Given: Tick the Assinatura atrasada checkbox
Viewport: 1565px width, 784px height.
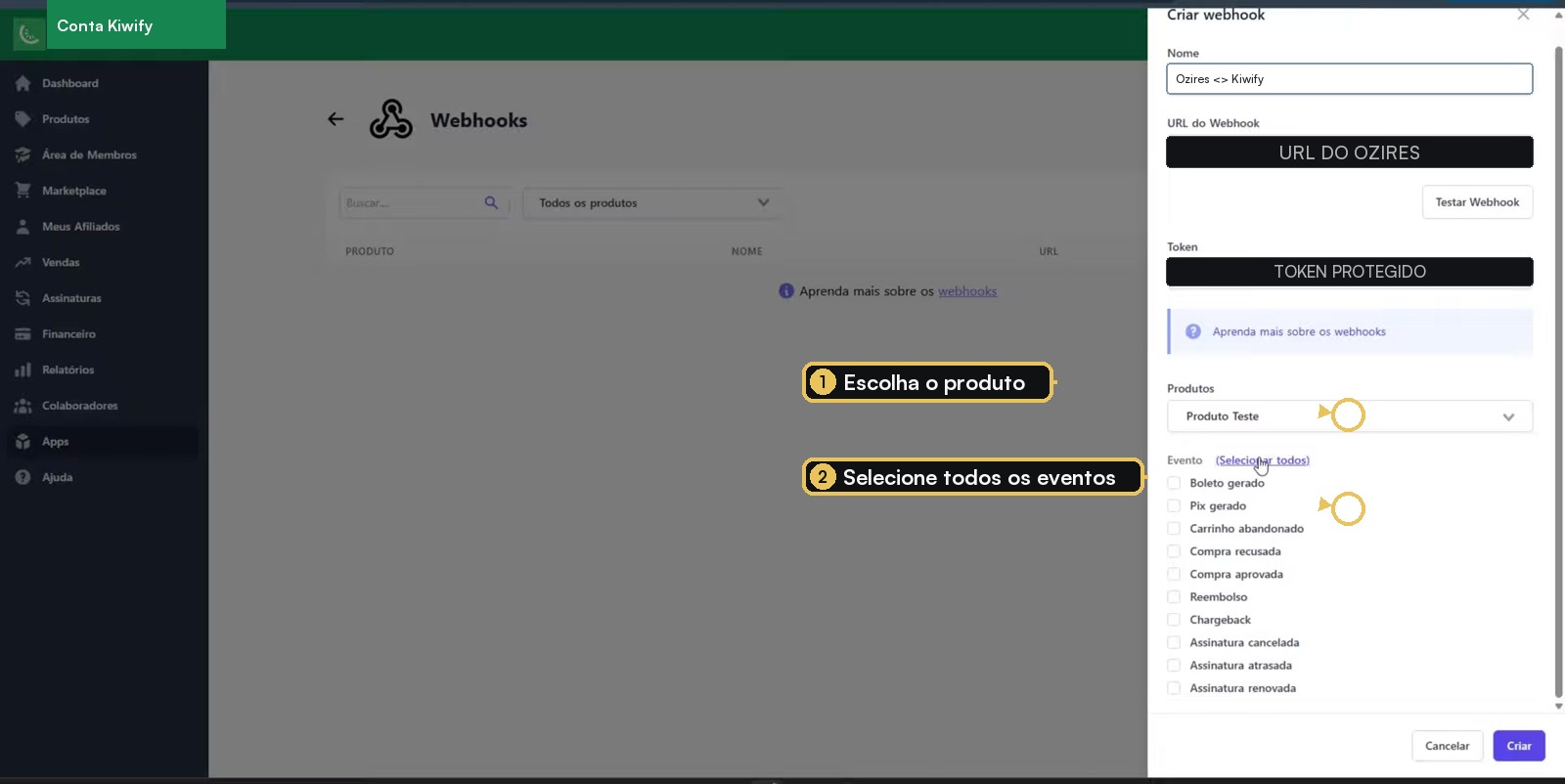Looking at the screenshot, I should (1174, 666).
